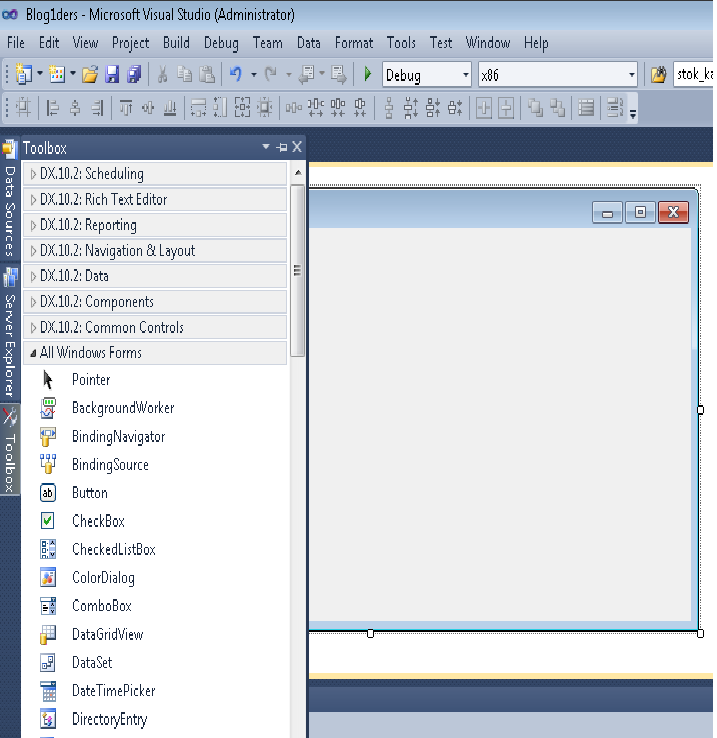
Task: Click the stok_ka find combo input field
Action: pyautogui.click(x=695, y=74)
